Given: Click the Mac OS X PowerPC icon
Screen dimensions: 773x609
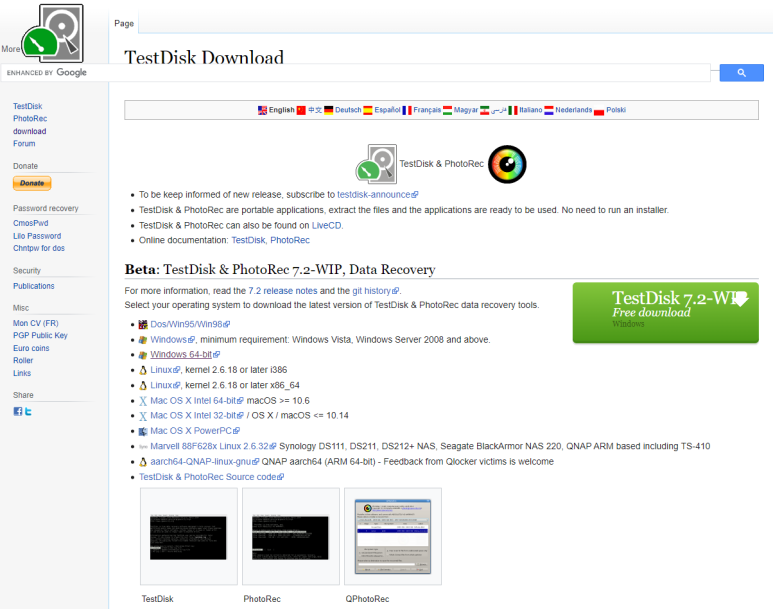Looking at the screenshot, I should (x=143, y=431).
